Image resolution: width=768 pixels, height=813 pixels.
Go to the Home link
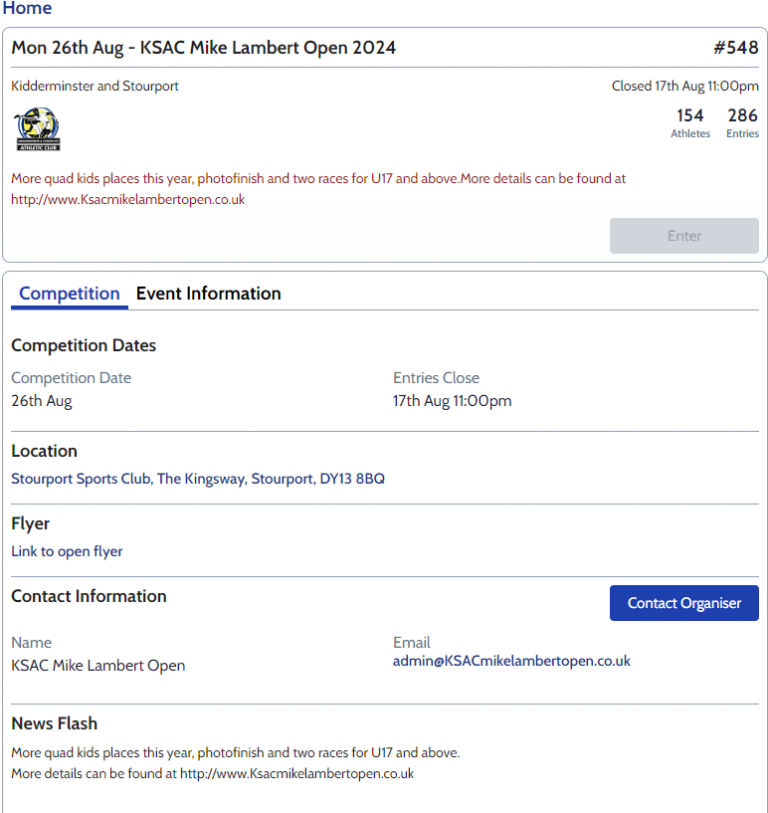click(27, 9)
